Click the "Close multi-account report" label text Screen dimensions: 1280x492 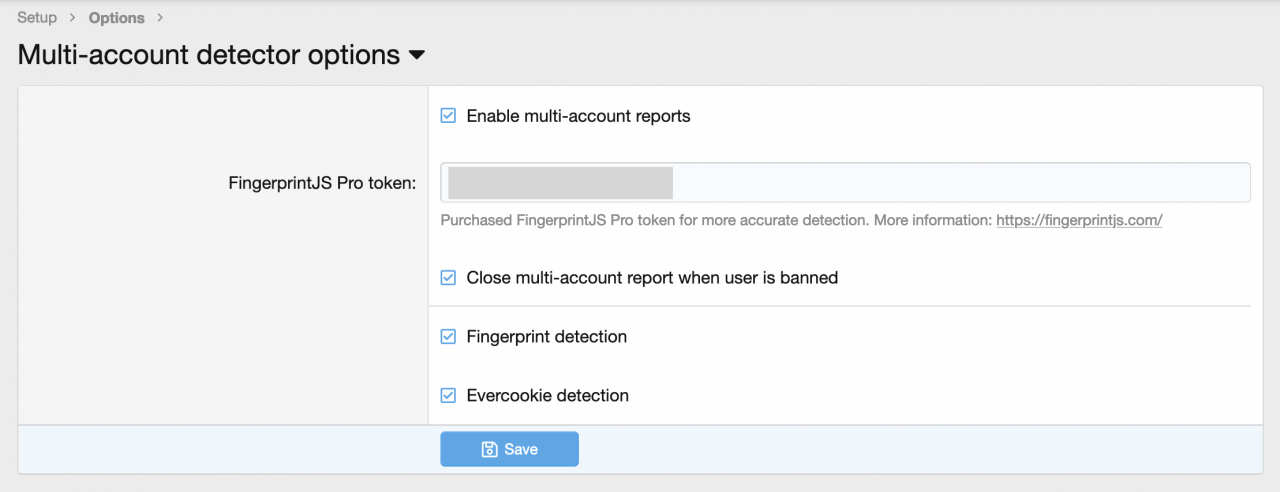point(652,278)
